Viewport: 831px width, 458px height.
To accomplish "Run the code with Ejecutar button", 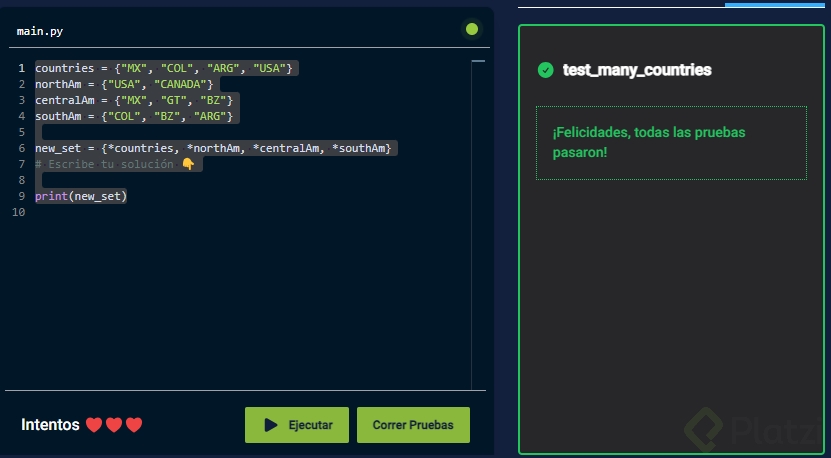I will tap(297, 425).
